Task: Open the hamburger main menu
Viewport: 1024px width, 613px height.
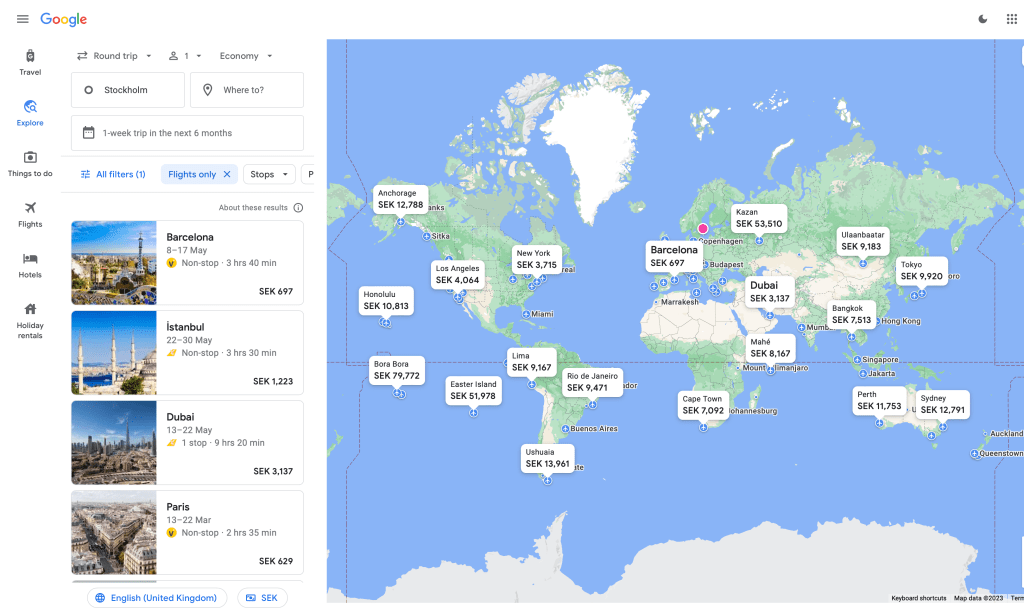Action: [22, 19]
